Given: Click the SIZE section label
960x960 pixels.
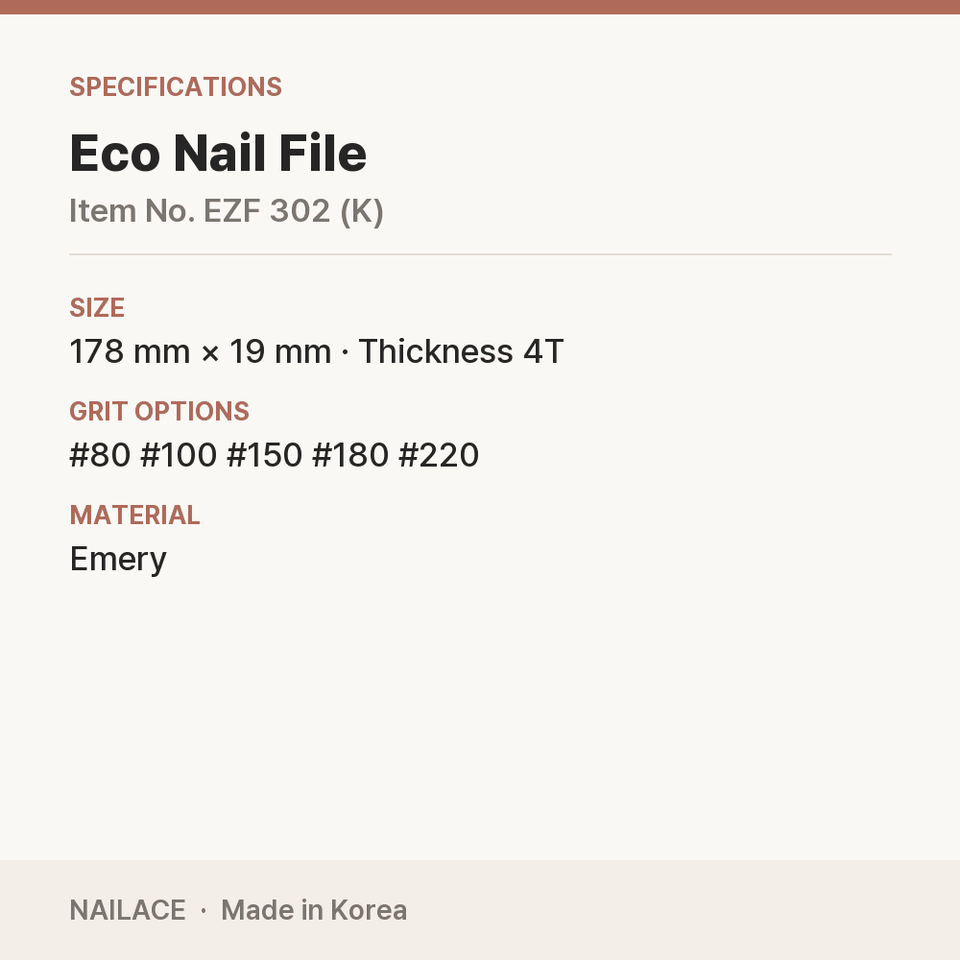Looking at the screenshot, I should click(x=97, y=307).
